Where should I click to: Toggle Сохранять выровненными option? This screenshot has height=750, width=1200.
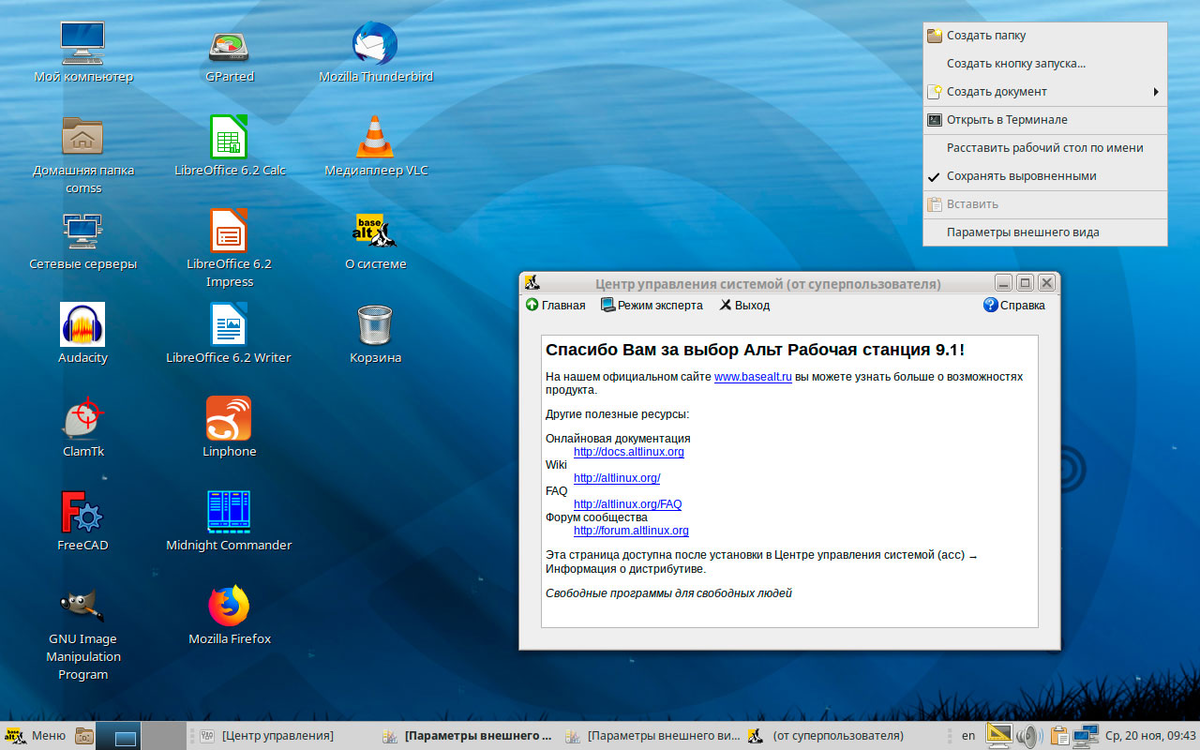tap(1045, 176)
